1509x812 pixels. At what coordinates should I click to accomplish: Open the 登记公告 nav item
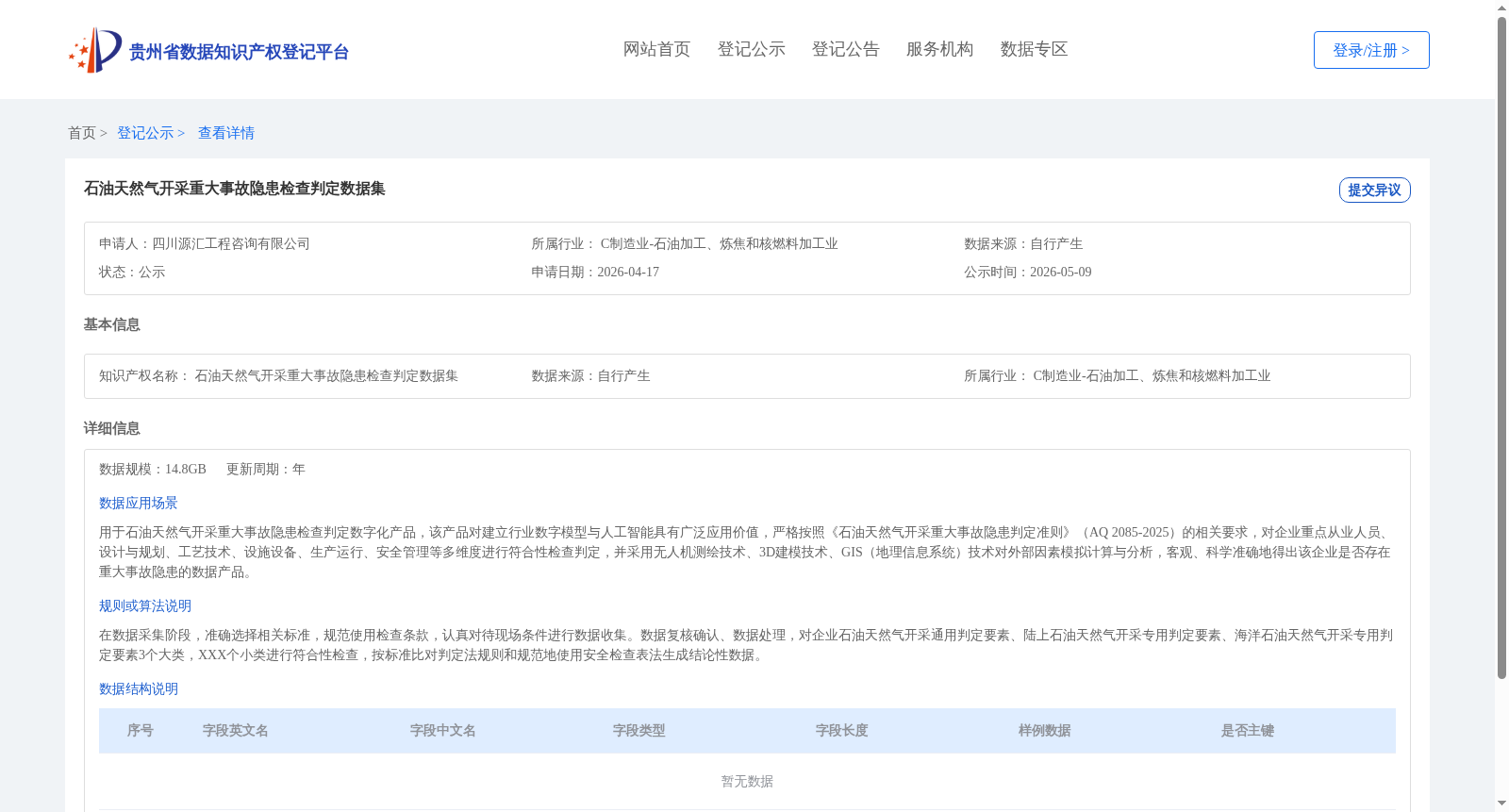tap(845, 49)
